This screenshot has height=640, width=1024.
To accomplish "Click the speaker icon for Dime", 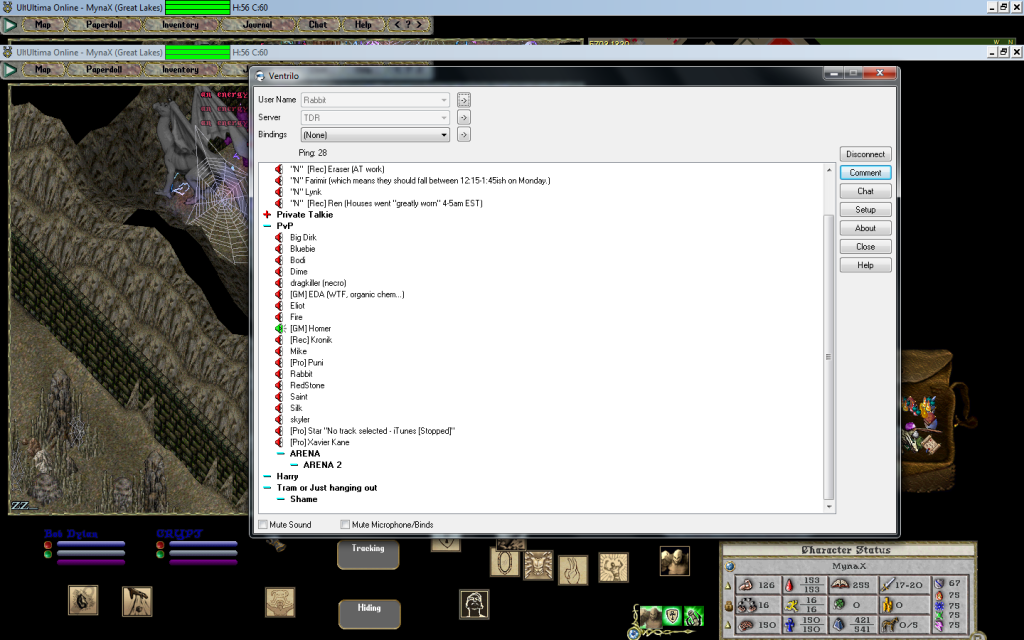I will [280, 272].
